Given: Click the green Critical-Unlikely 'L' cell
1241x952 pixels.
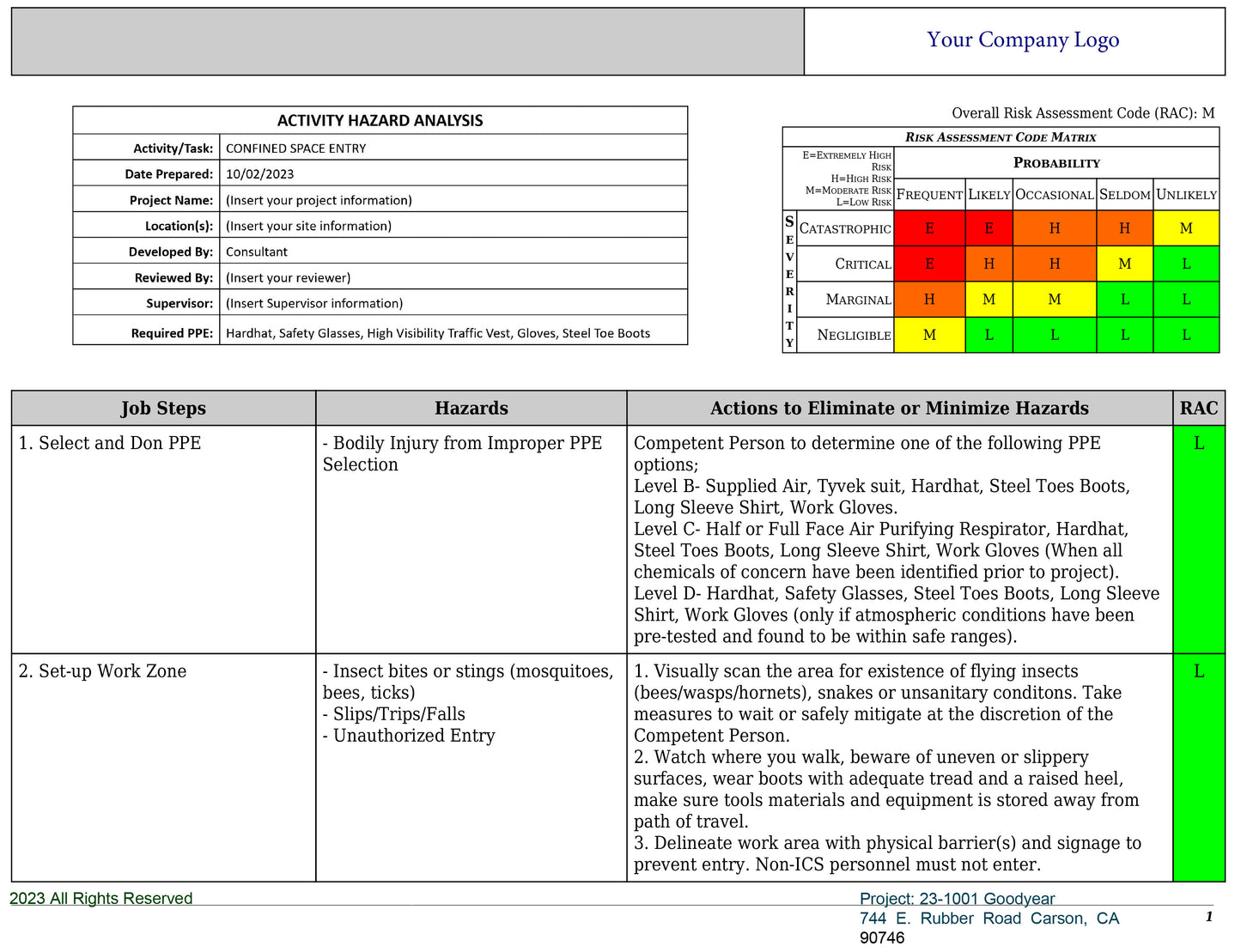Looking at the screenshot, I should [x=1186, y=264].
